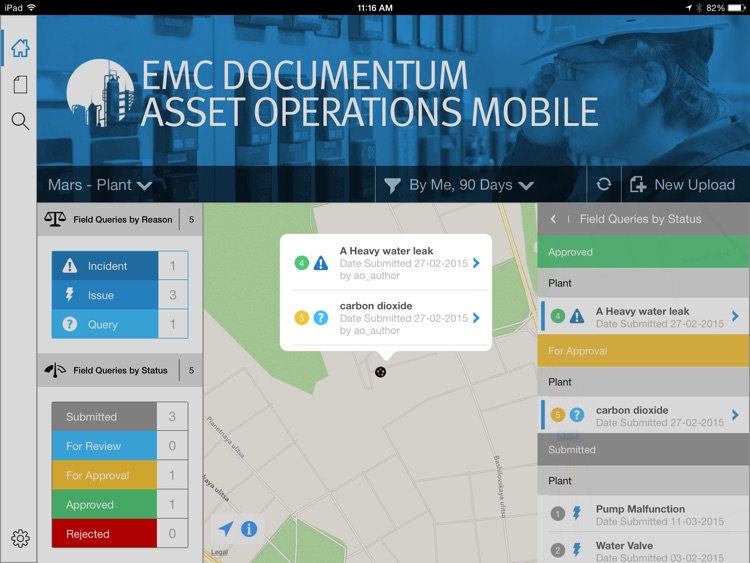Select the Issue reason row
The height and width of the screenshot is (563, 750).
point(120,295)
